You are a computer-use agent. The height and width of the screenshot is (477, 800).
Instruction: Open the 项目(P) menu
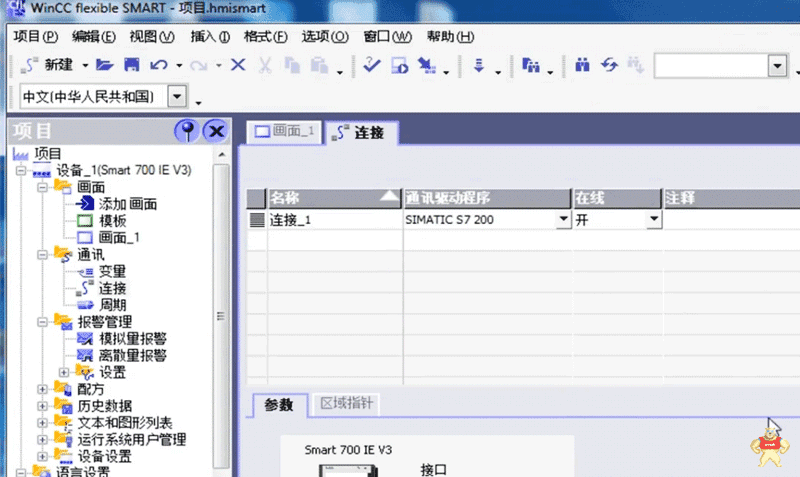pyautogui.click(x=36, y=37)
